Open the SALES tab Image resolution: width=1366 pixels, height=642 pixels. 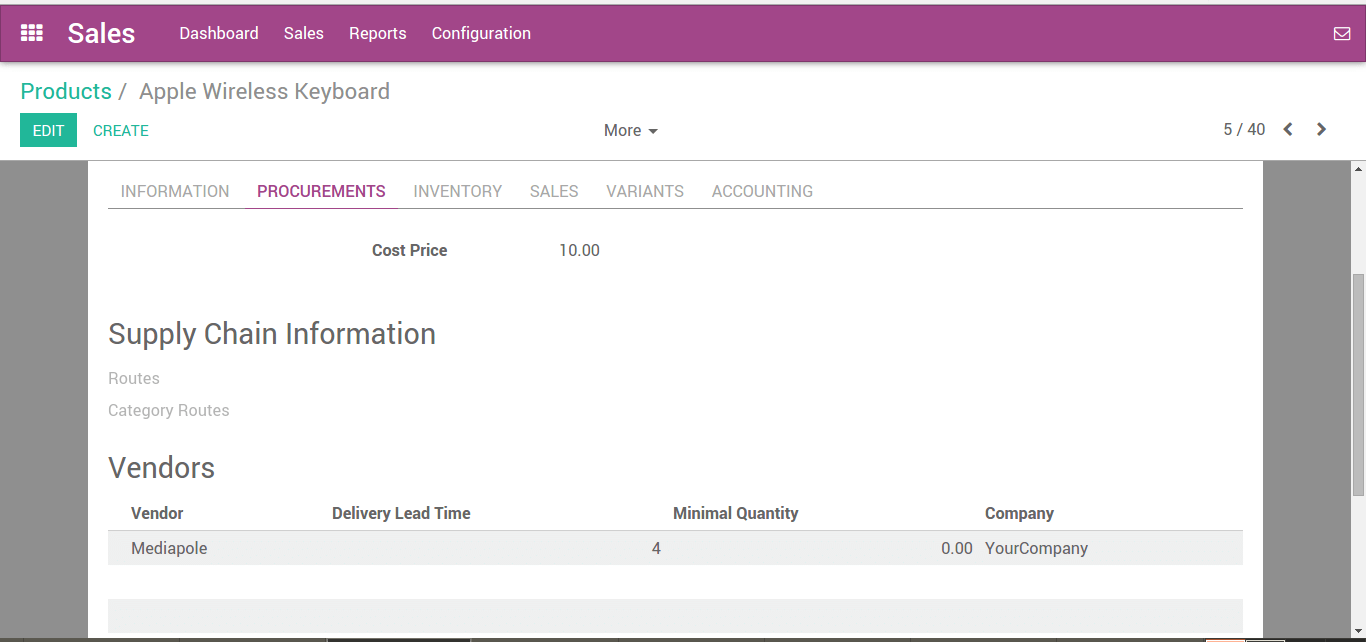tap(554, 191)
